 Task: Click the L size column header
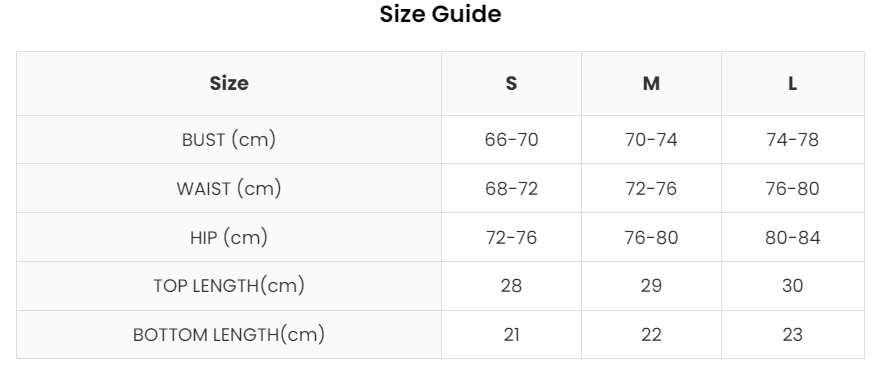(792, 84)
